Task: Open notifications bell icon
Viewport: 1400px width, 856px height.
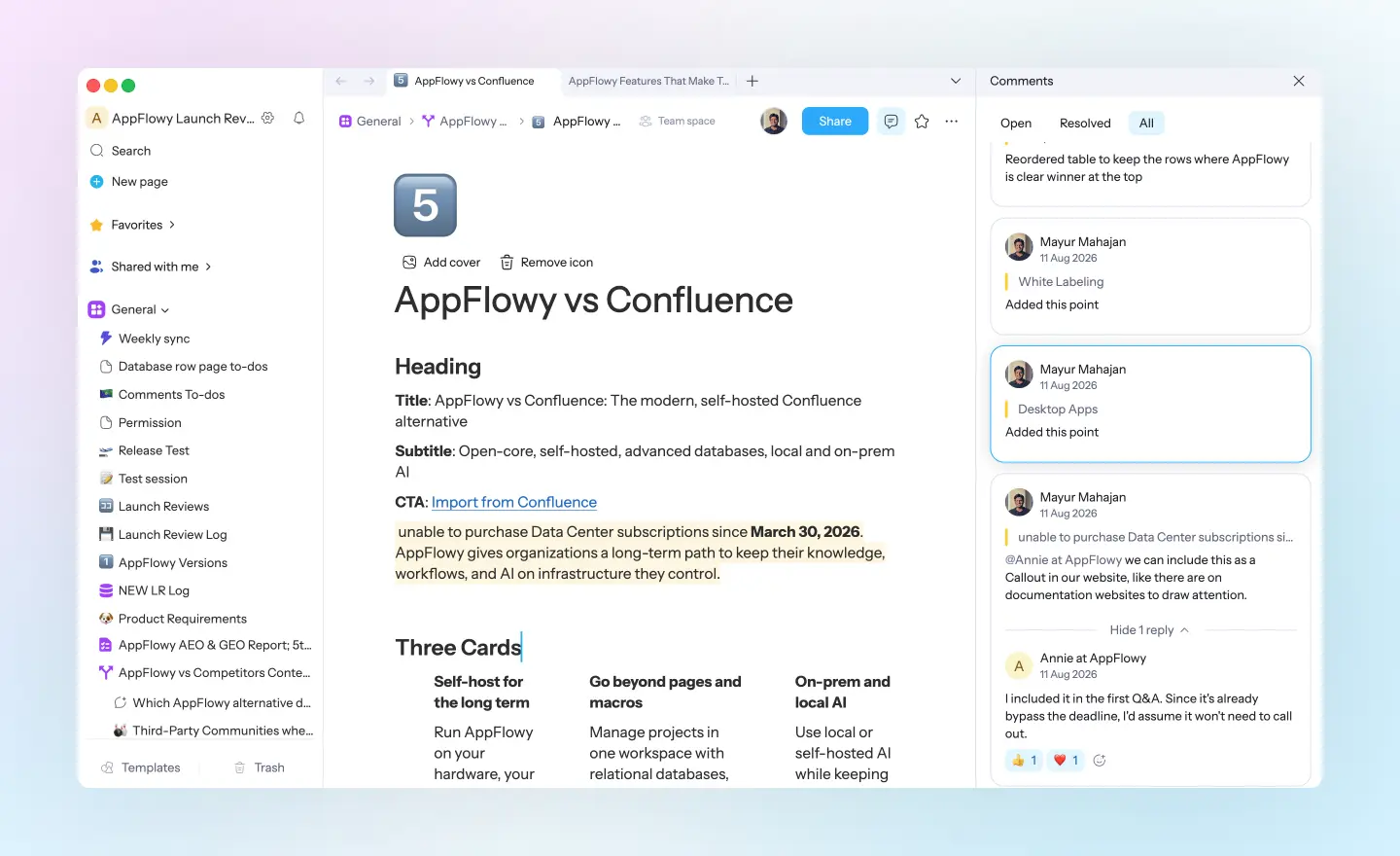Action: 299,118
